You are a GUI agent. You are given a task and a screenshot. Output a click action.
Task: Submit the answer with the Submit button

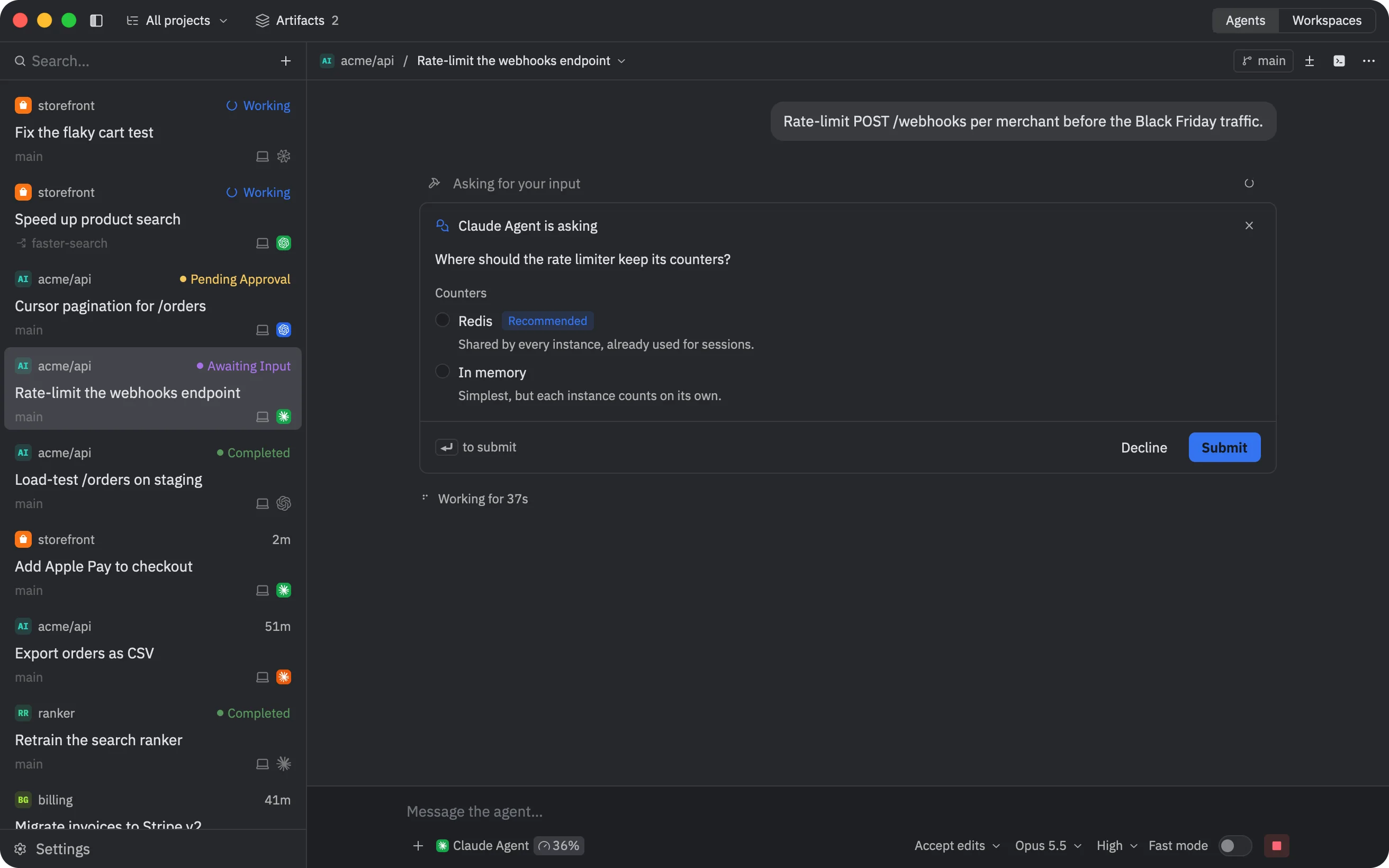1224,447
